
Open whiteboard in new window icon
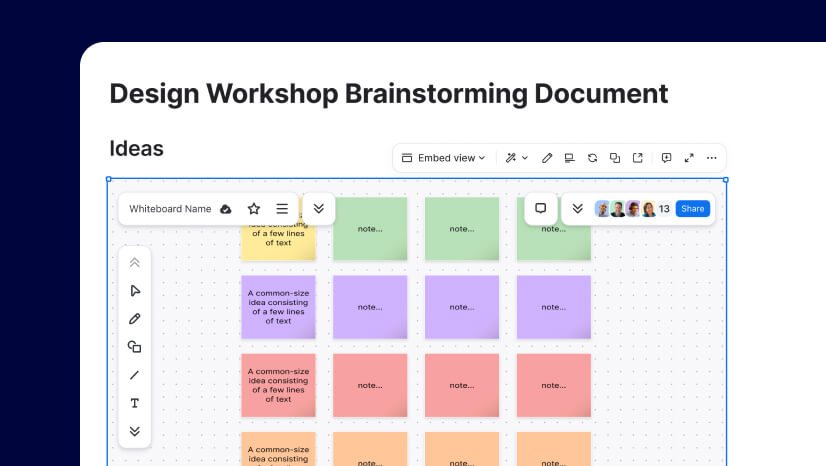pos(638,158)
